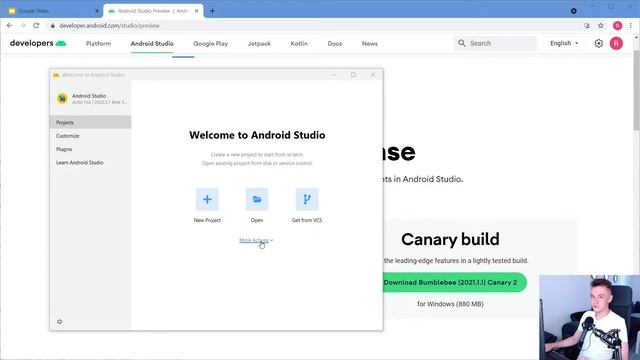
Task: Click the page vertical scrollbar
Action: [636, 90]
